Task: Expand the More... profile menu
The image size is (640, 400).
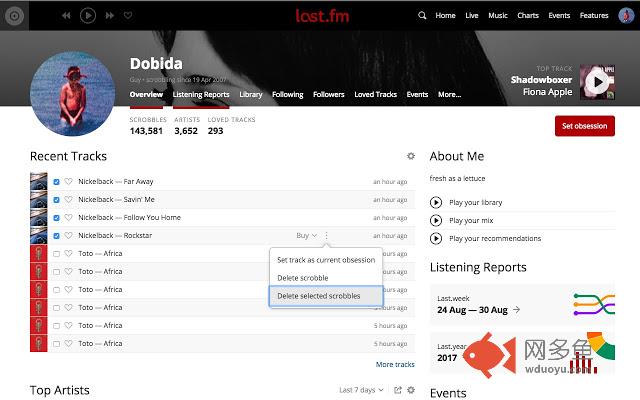Action: pyautogui.click(x=449, y=94)
